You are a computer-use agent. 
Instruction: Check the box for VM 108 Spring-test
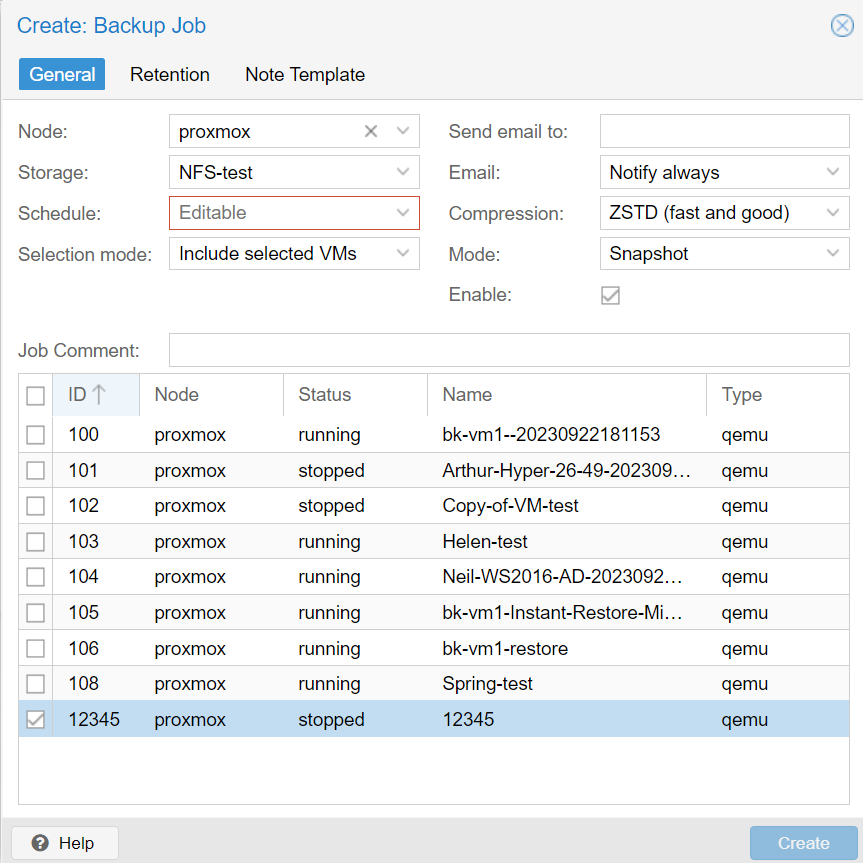point(35,684)
